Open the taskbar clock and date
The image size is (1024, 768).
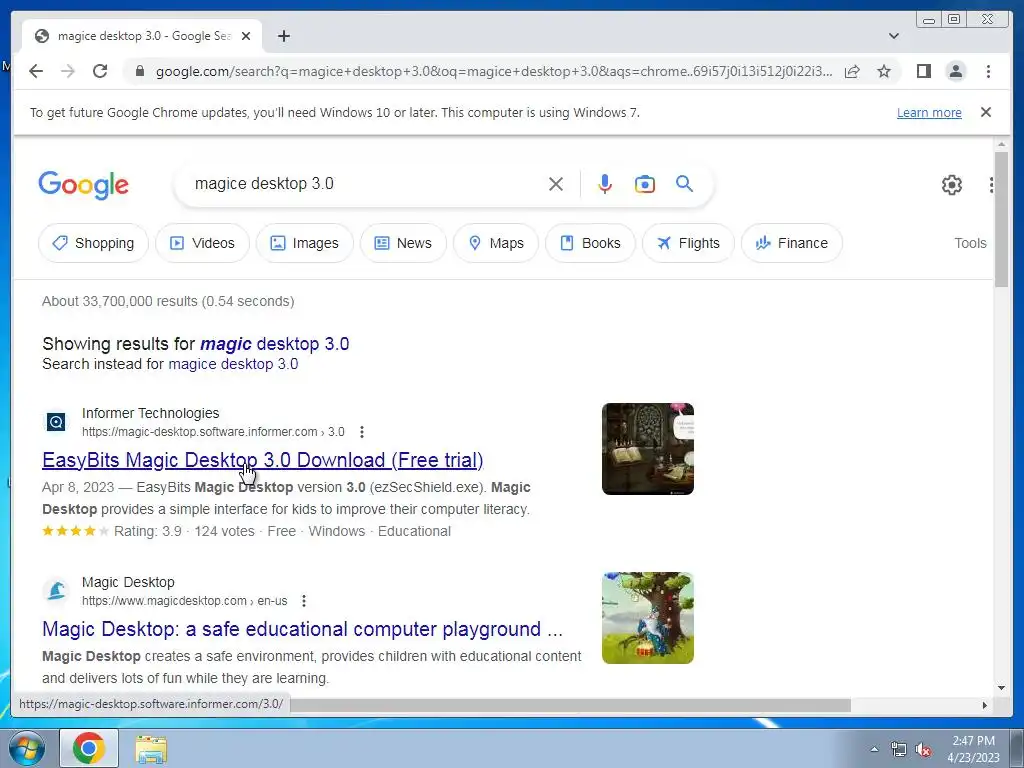click(x=973, y=749)
